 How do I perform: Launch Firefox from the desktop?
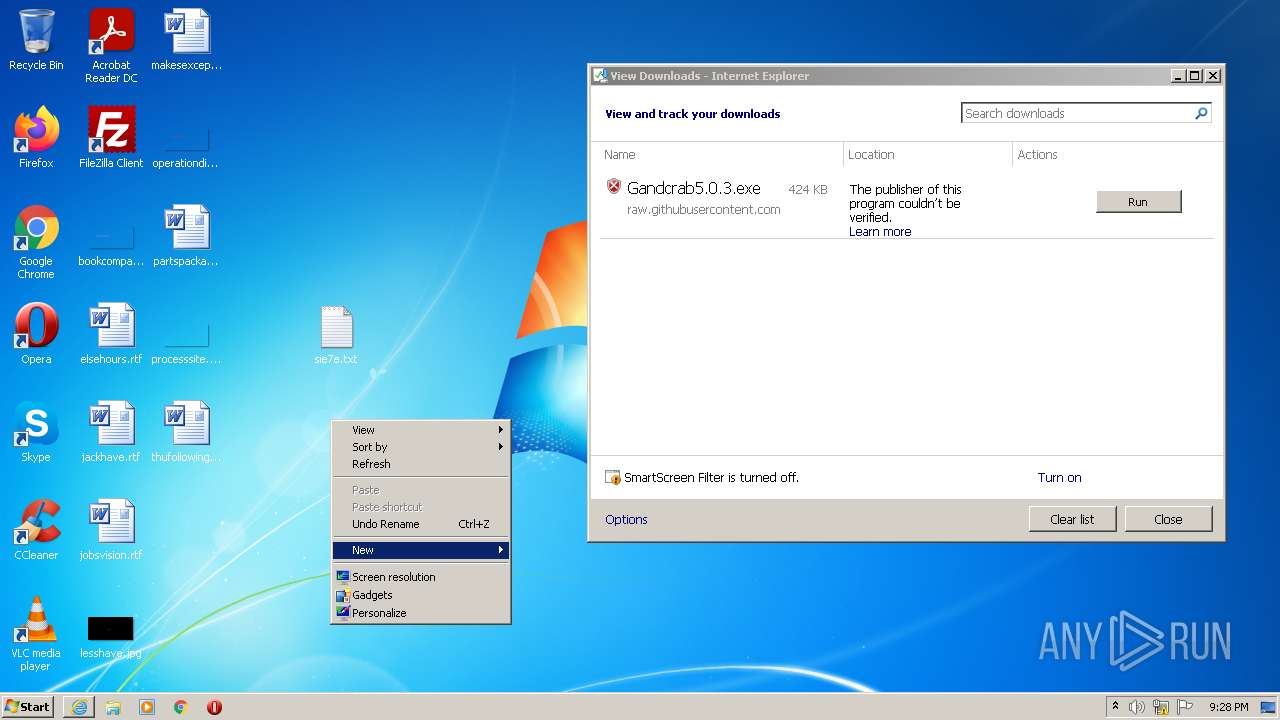[36, 138]
